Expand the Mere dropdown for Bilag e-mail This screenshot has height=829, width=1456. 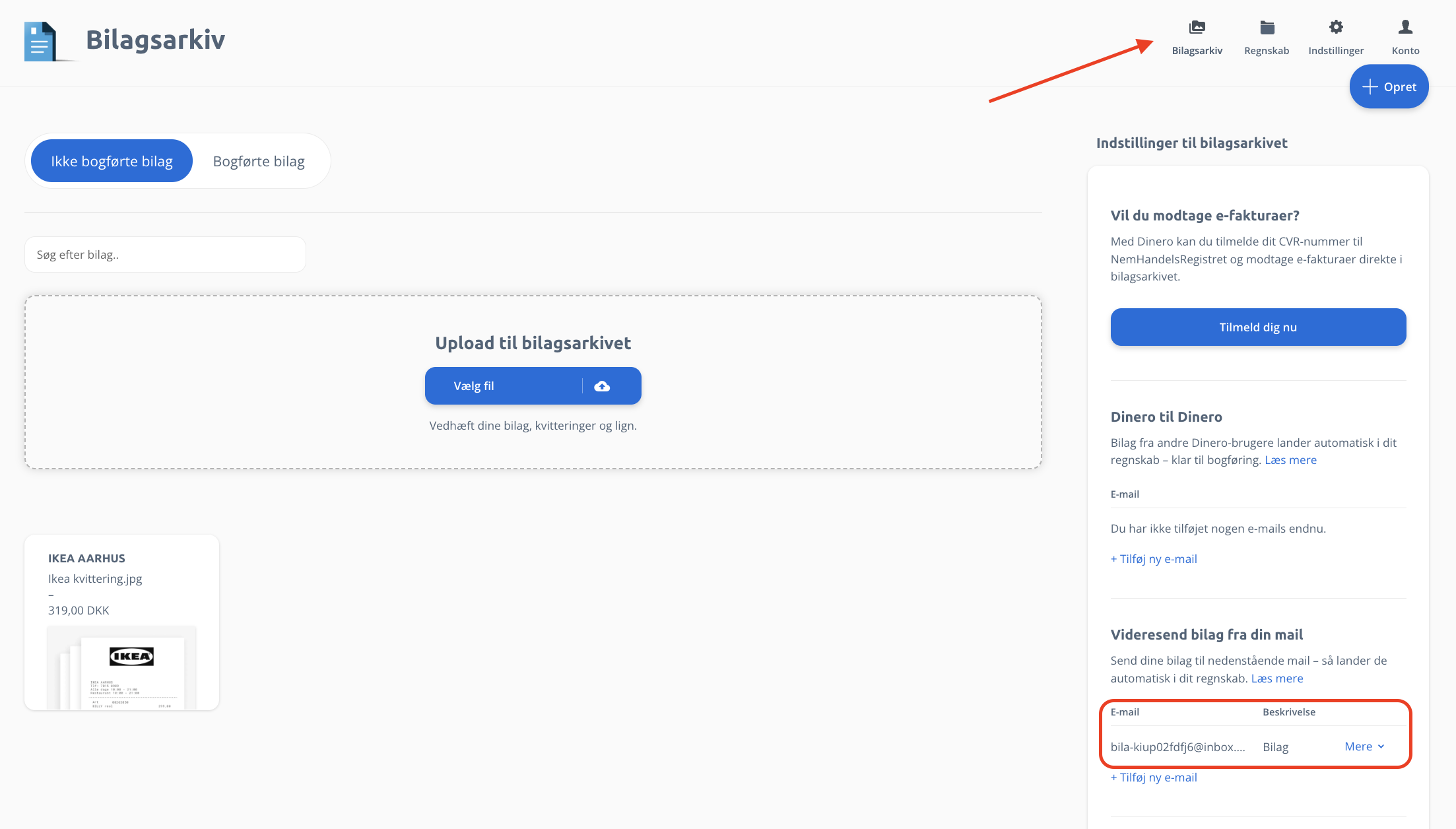point(1364,746)
